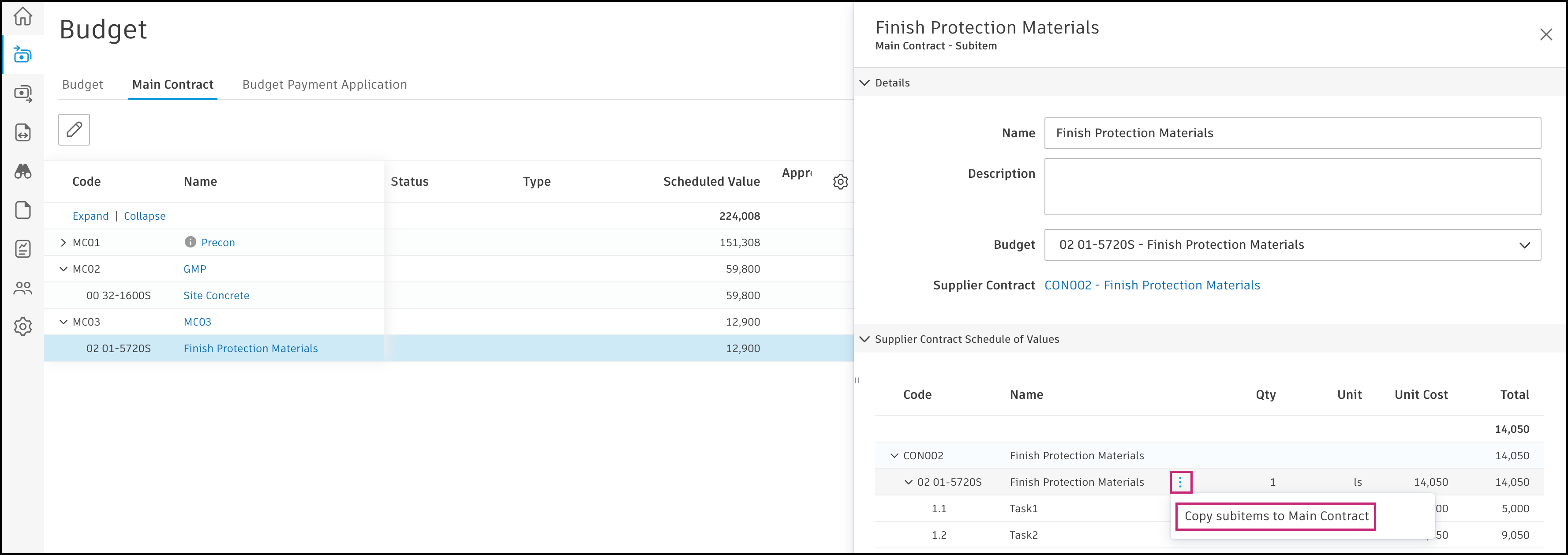Click info icon next to Precon
This screenshot has width=1568, height=555.
click(190, 242)
